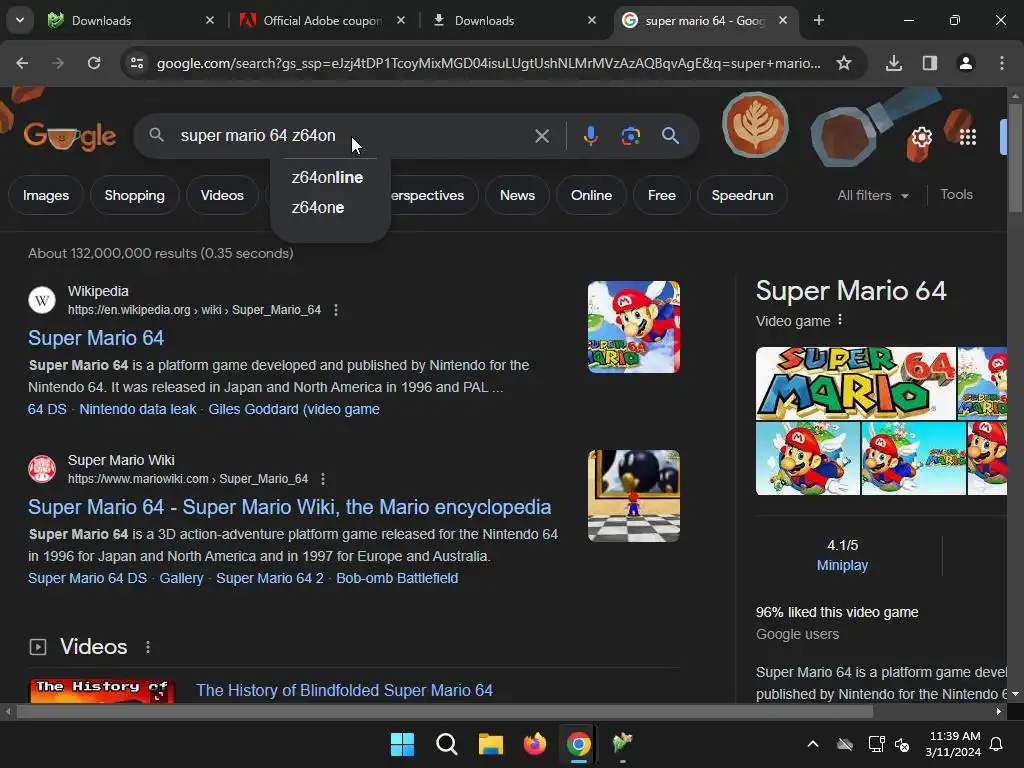Image resolution: width=1024 pixels, height=768 pixels.
Task: Open more options for Super Mario Wiki result
Action: tap(323, 479)
